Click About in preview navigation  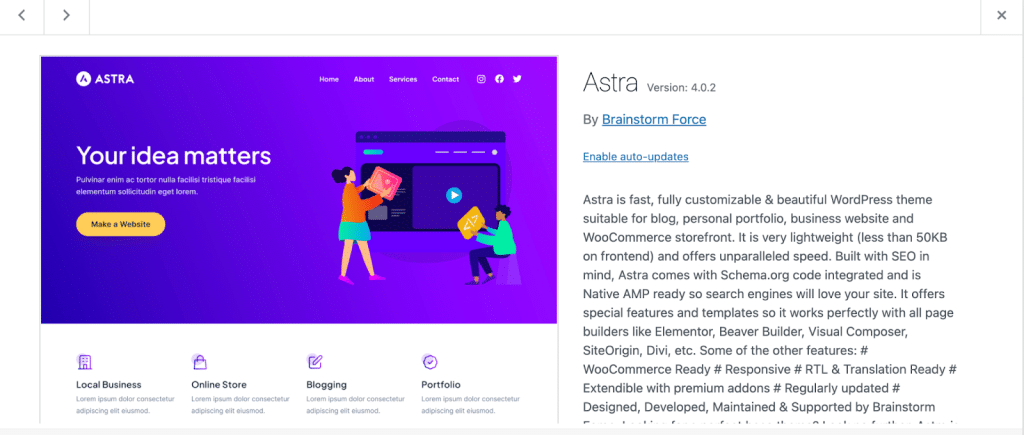[364, 79]
